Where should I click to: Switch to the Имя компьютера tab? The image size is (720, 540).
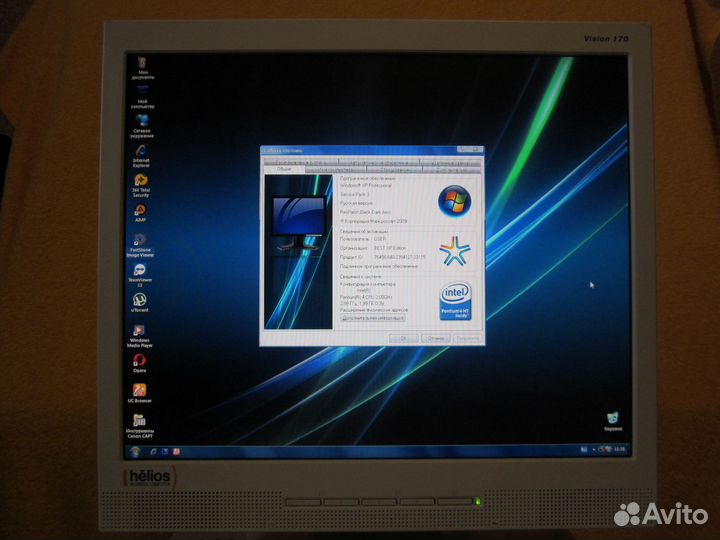coord(335,170)
